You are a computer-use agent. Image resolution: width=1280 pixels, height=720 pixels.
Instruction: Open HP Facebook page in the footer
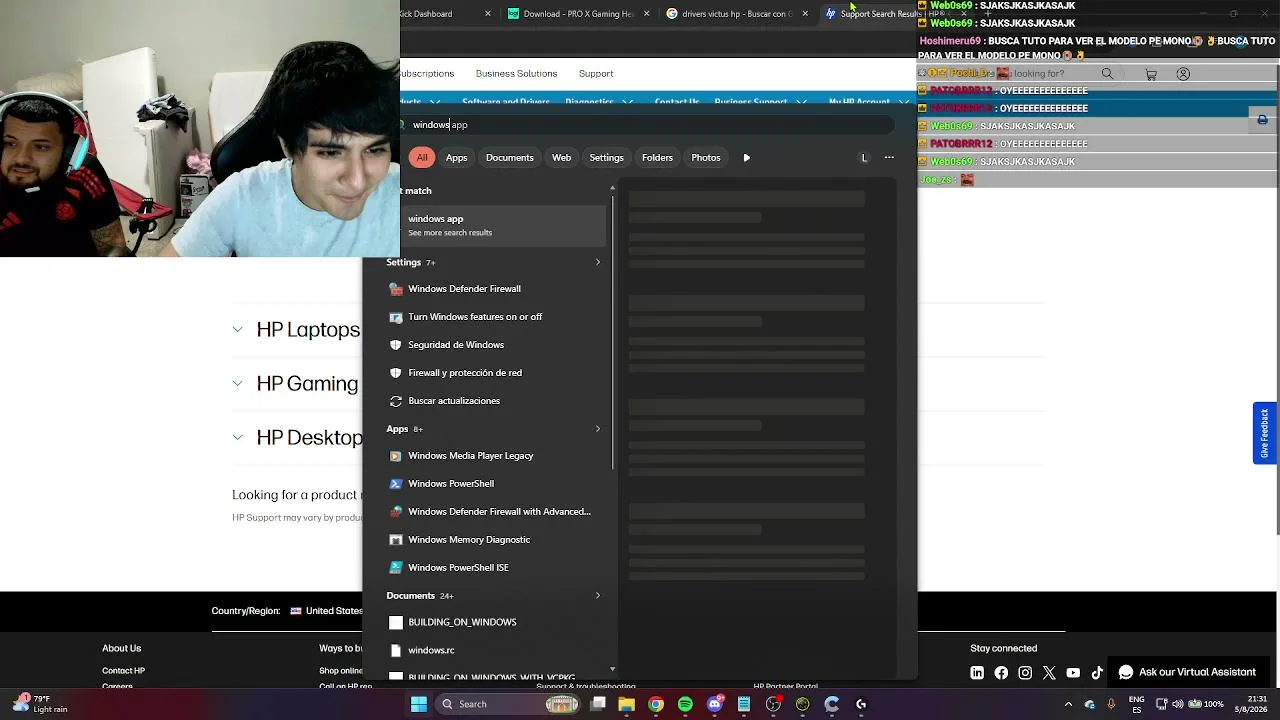[x=1001, y=673]
